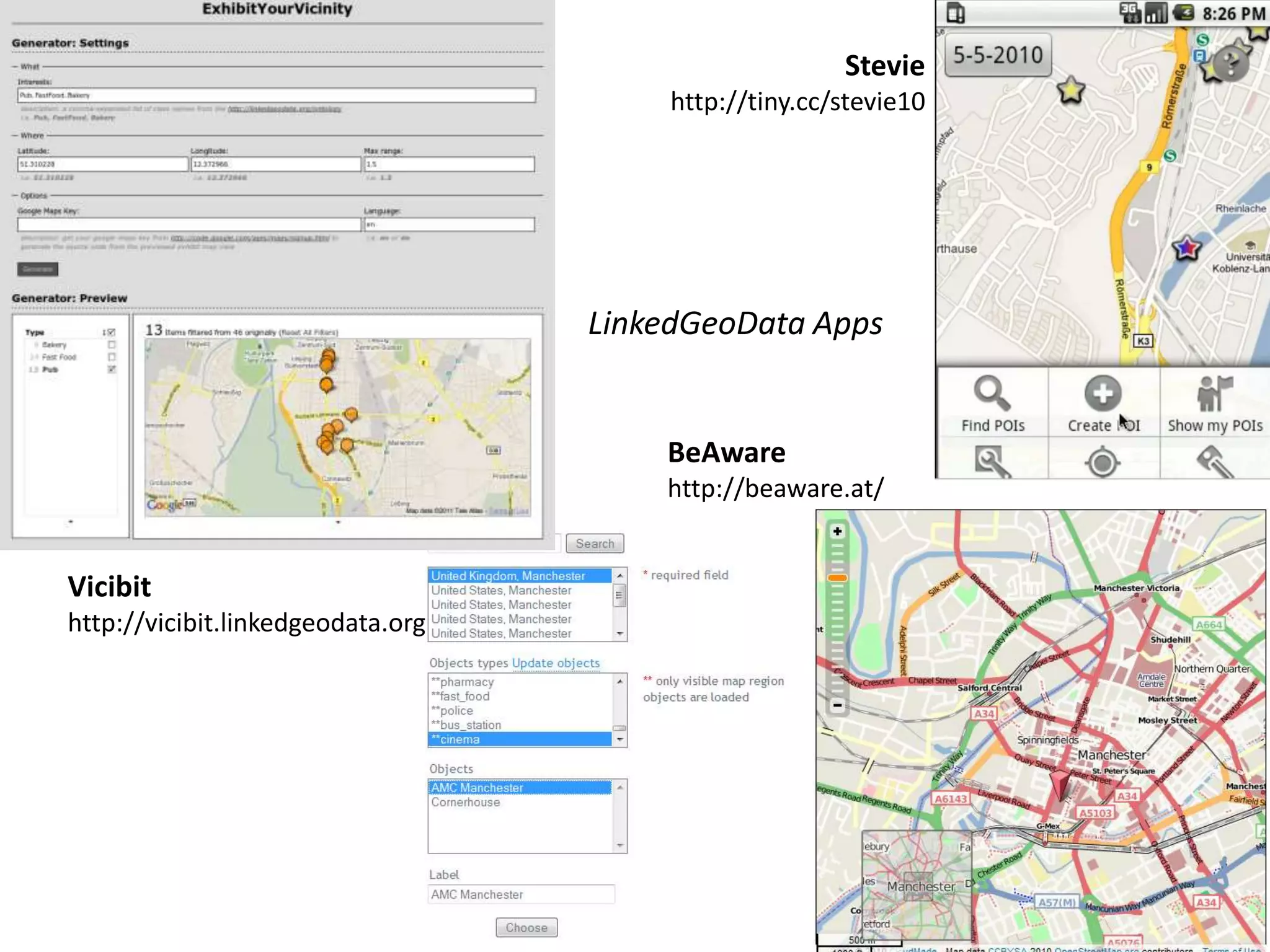
Task: Click down arrow of the object types list
Action: 619,740
